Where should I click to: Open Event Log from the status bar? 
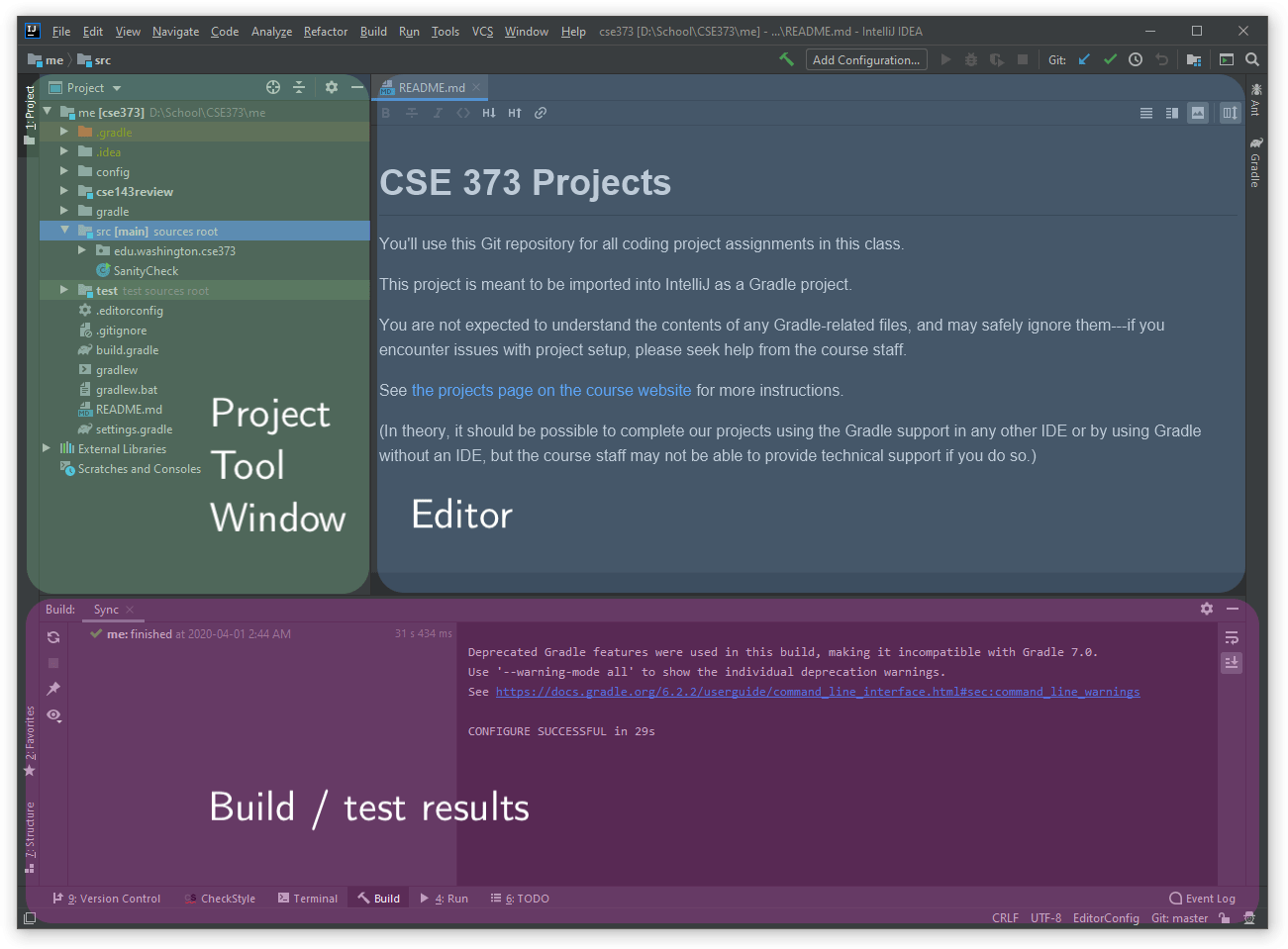[x=1201, y=898]
